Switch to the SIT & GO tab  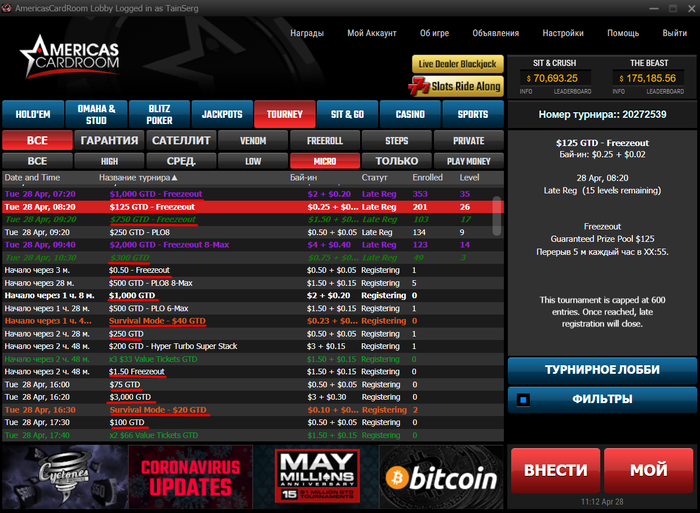tap(347, 114)
